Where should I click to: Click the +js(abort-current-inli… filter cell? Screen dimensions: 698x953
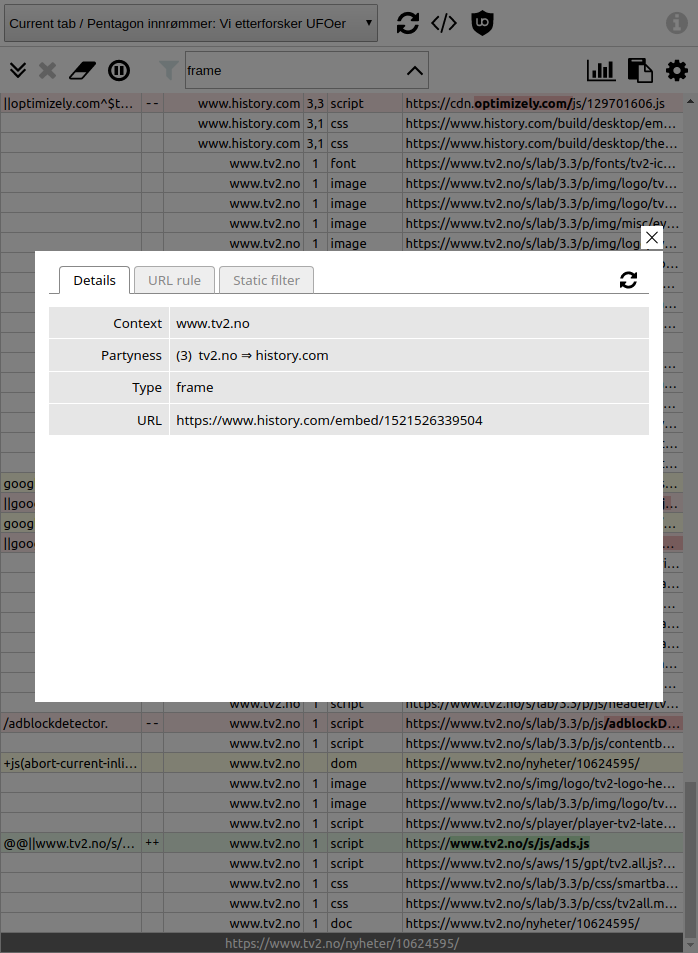click(71, 763)
